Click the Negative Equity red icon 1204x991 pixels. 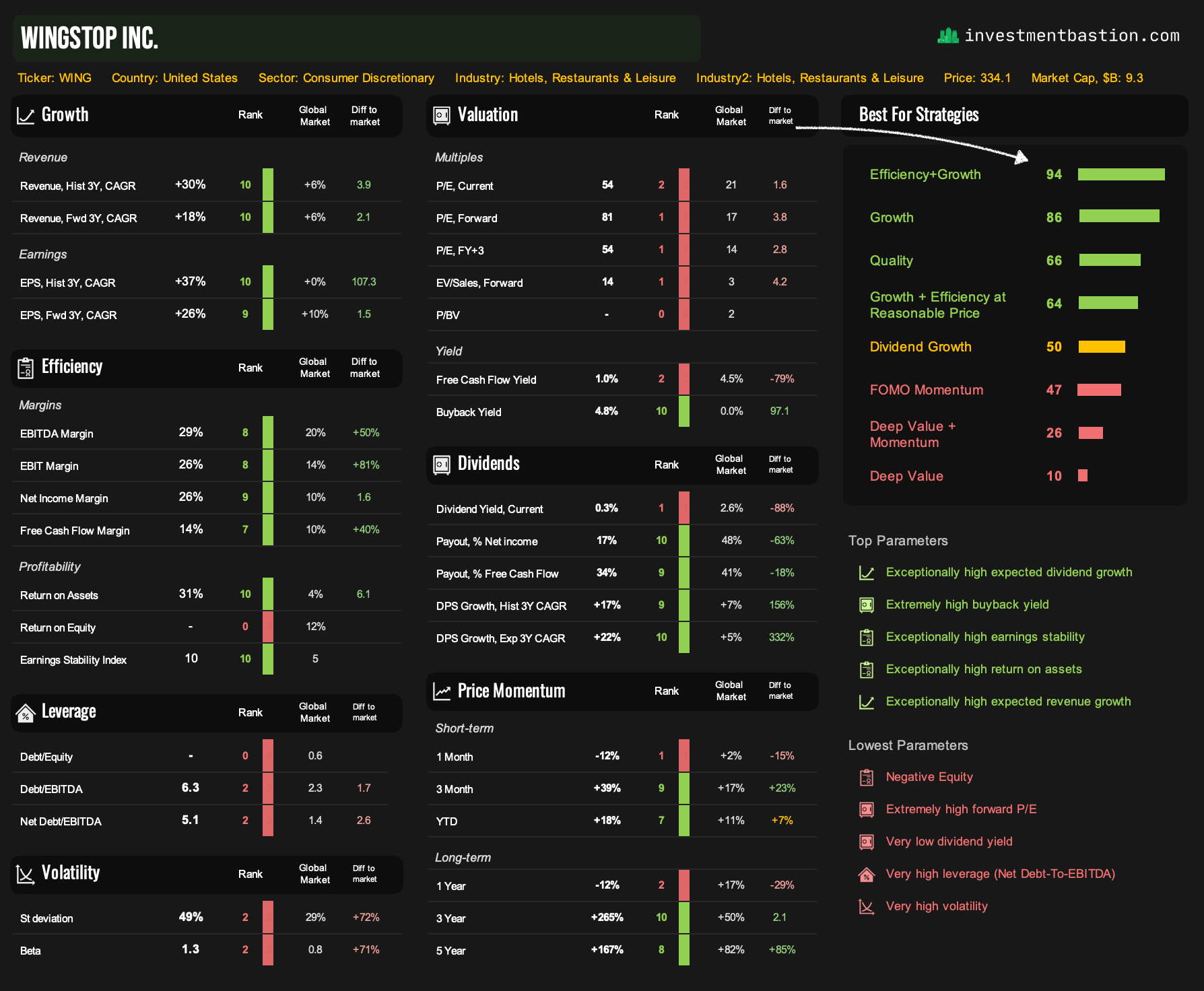click(x=867, y=778)
